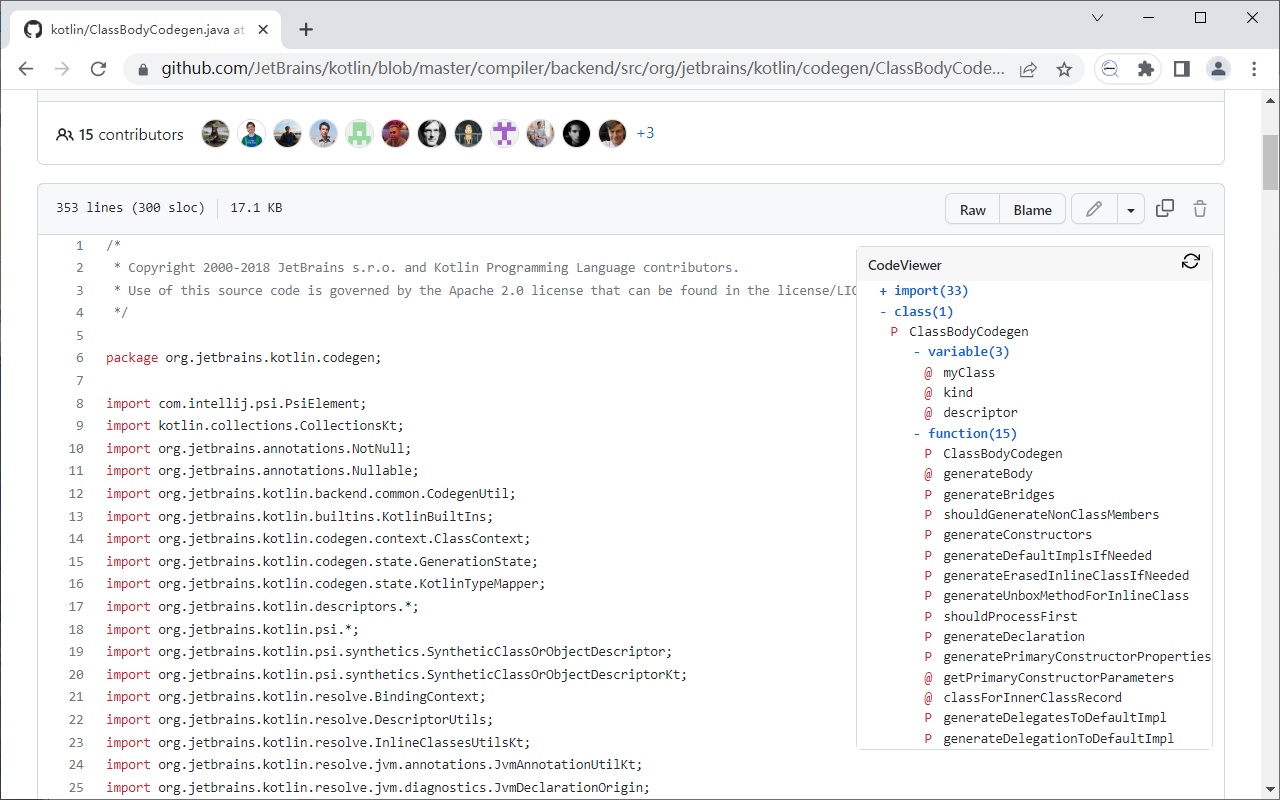
Task: Delete the file using the trash icon
Action: pyautogui.click(x=1199, y=208)
